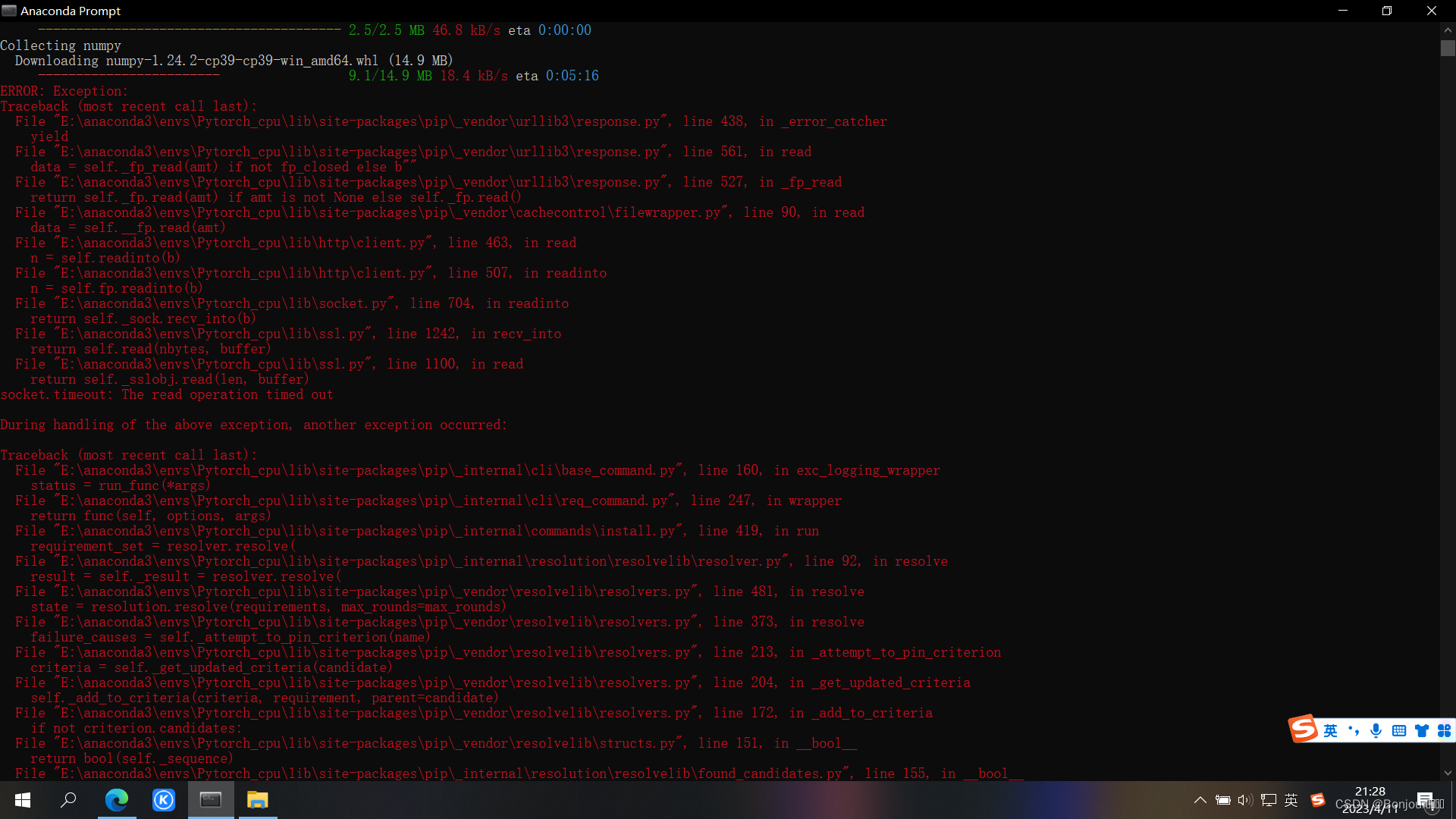
Task: Click the '9.1/14.9 MB' progress value
Action: [391, 76]
